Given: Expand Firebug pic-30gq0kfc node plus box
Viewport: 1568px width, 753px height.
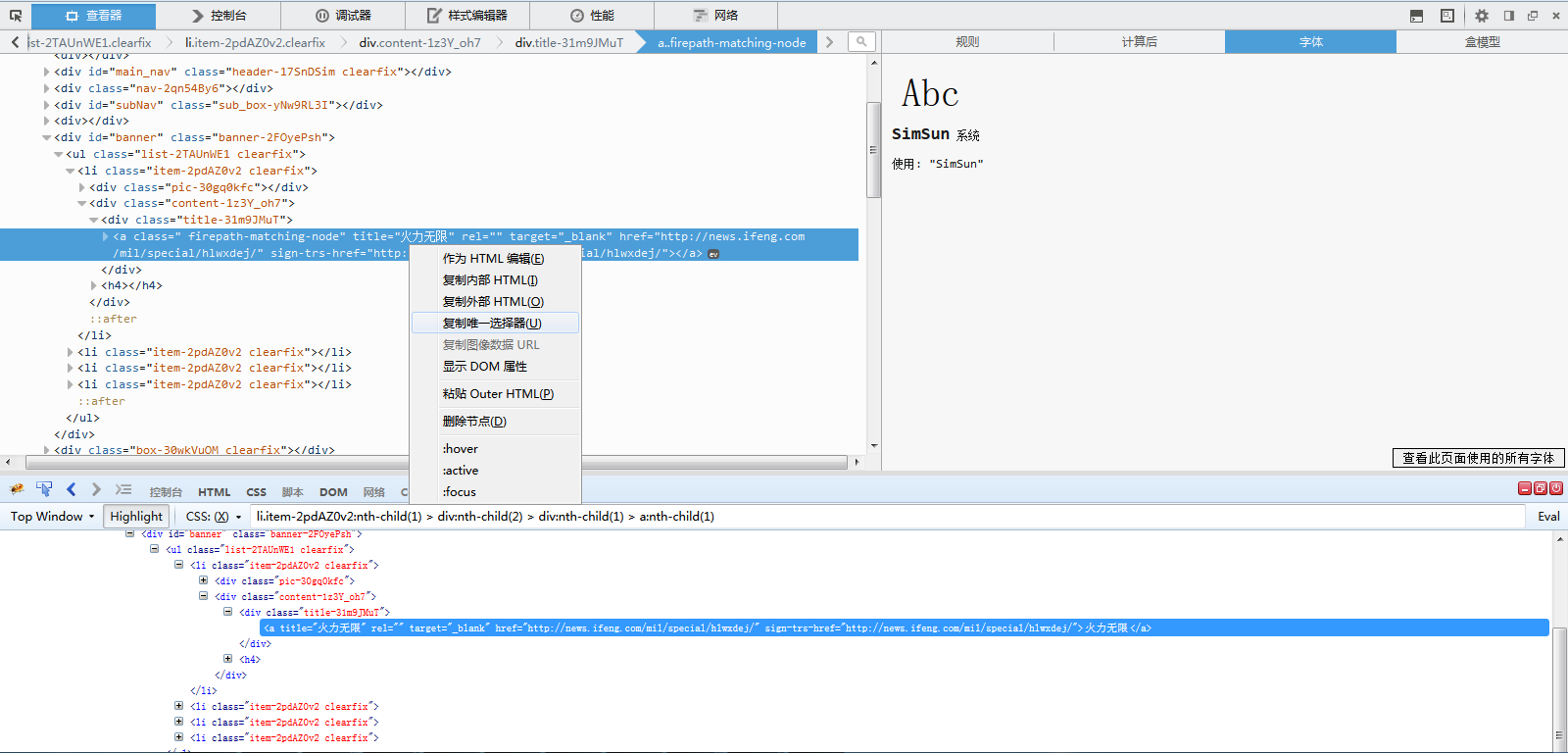Looking at the screenshot, I should [204, 580].
